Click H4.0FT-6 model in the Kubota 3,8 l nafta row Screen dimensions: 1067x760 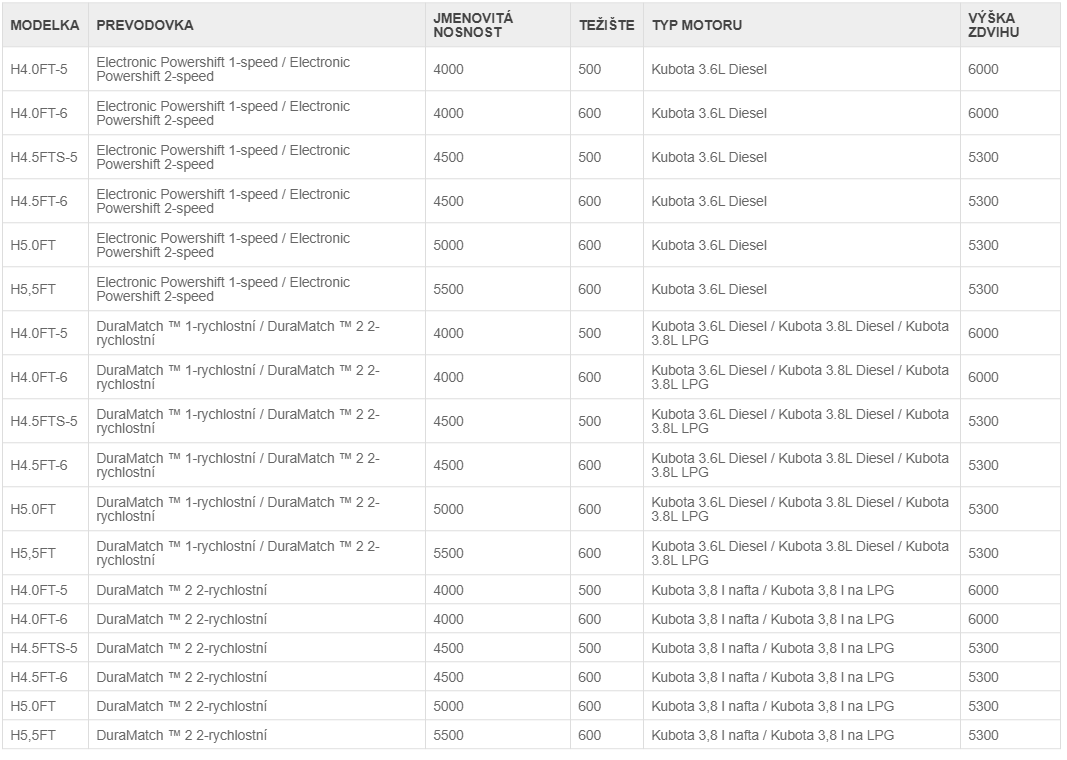pos(39,620)
